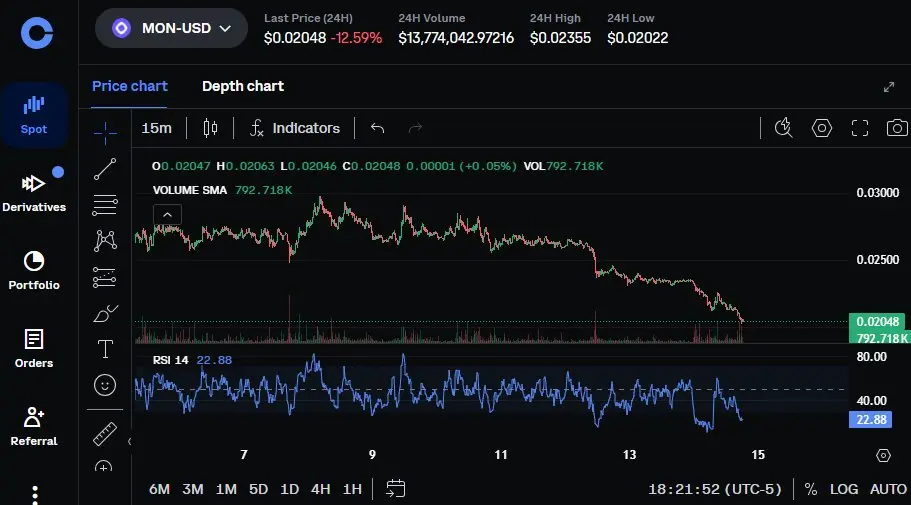Set the range to 1H
The height and width of the screenshot is (505, 911).
[x=352, y=489]
